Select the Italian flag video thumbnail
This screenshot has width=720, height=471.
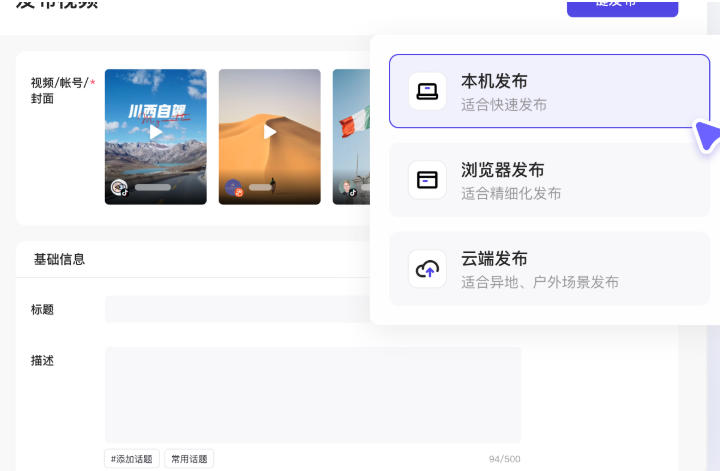pos(351,136)
